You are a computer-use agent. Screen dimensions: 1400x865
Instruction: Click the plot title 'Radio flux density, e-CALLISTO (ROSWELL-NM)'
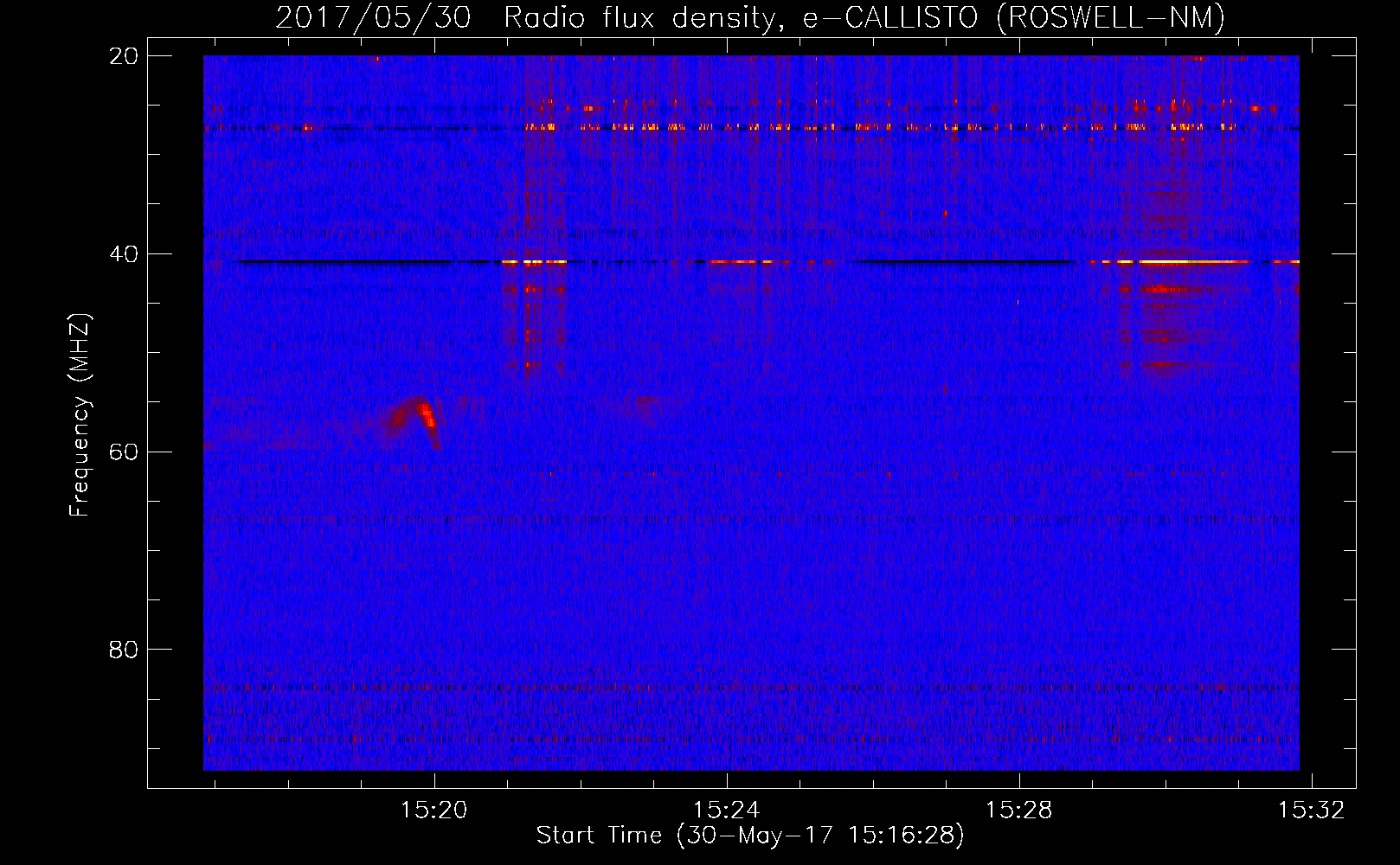click(864, 18)
